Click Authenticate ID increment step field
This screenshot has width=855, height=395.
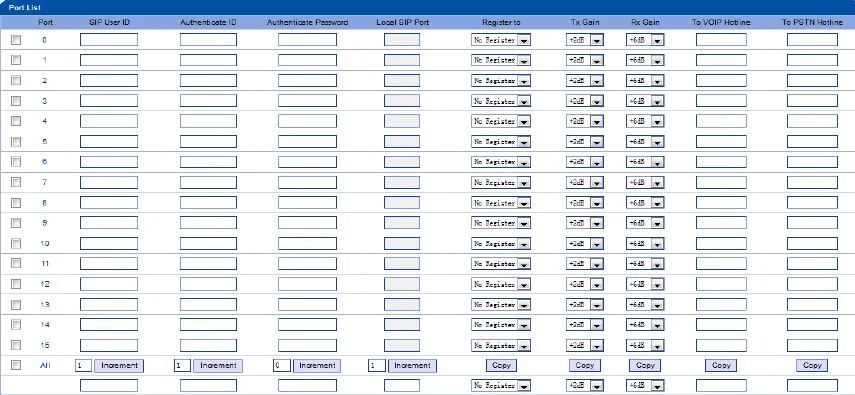pos(182,366)
